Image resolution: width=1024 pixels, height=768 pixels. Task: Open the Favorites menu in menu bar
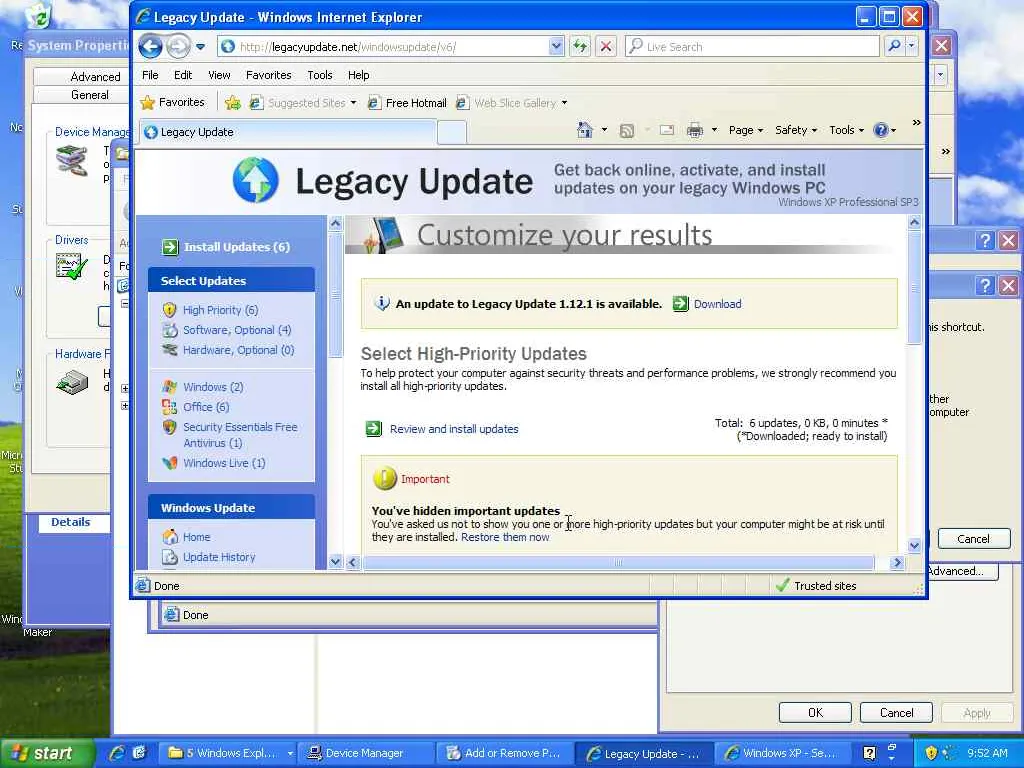pyautogui.click(x=268, y=75)
